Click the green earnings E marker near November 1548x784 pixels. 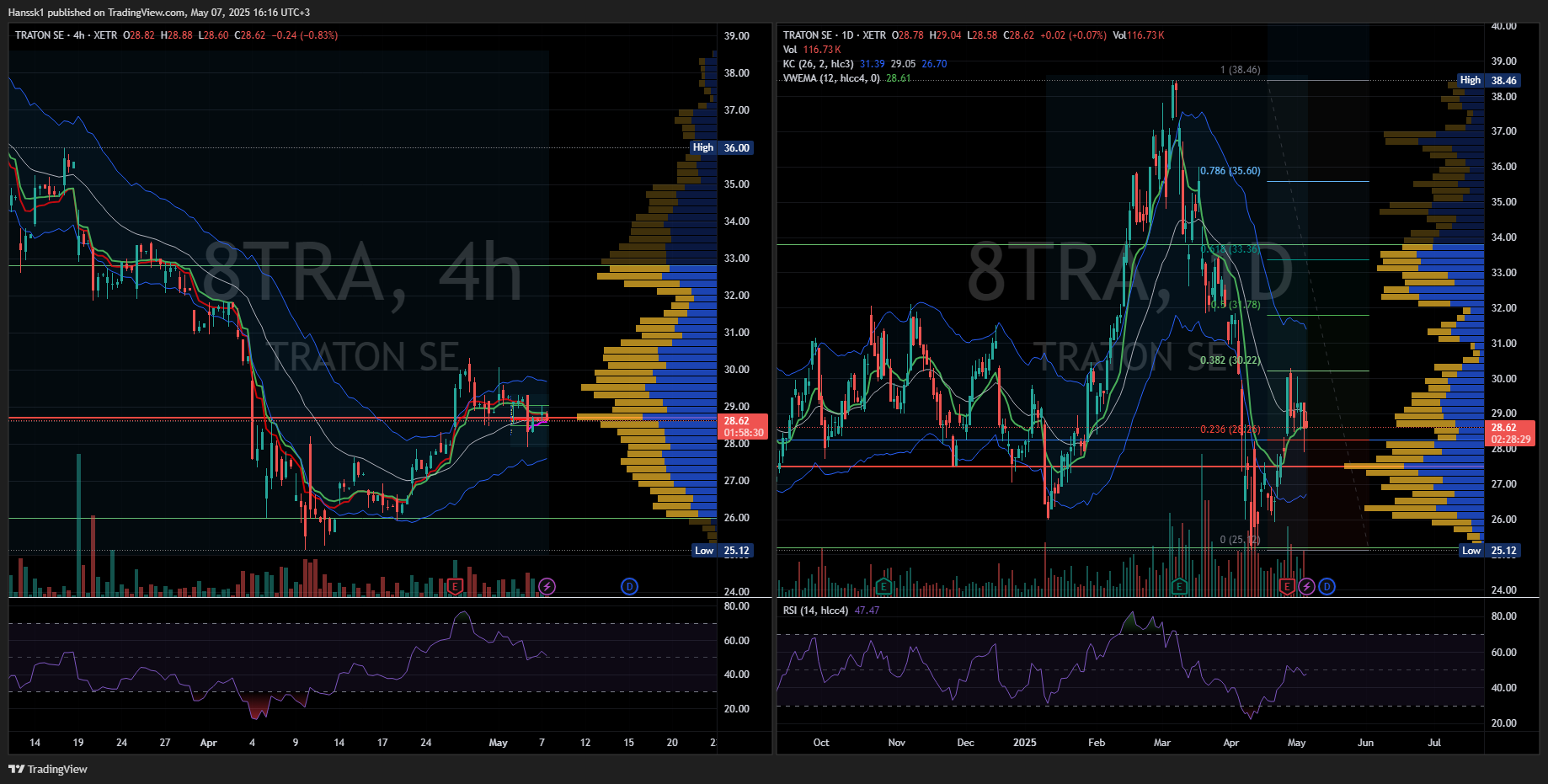[x=883, y=586]
